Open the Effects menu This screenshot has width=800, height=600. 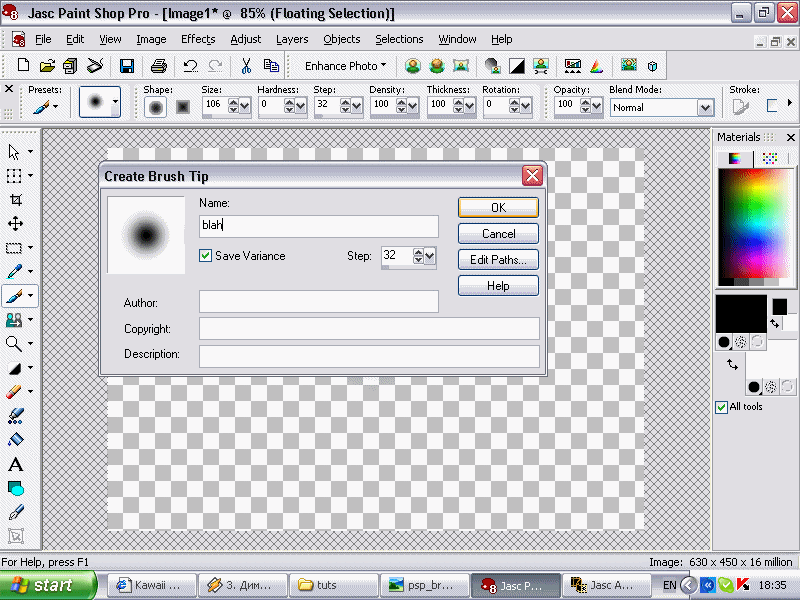click(x=198, y=39)
